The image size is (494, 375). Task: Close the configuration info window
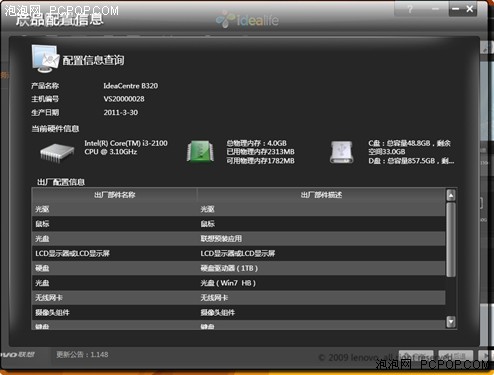[x=470, y=9]
